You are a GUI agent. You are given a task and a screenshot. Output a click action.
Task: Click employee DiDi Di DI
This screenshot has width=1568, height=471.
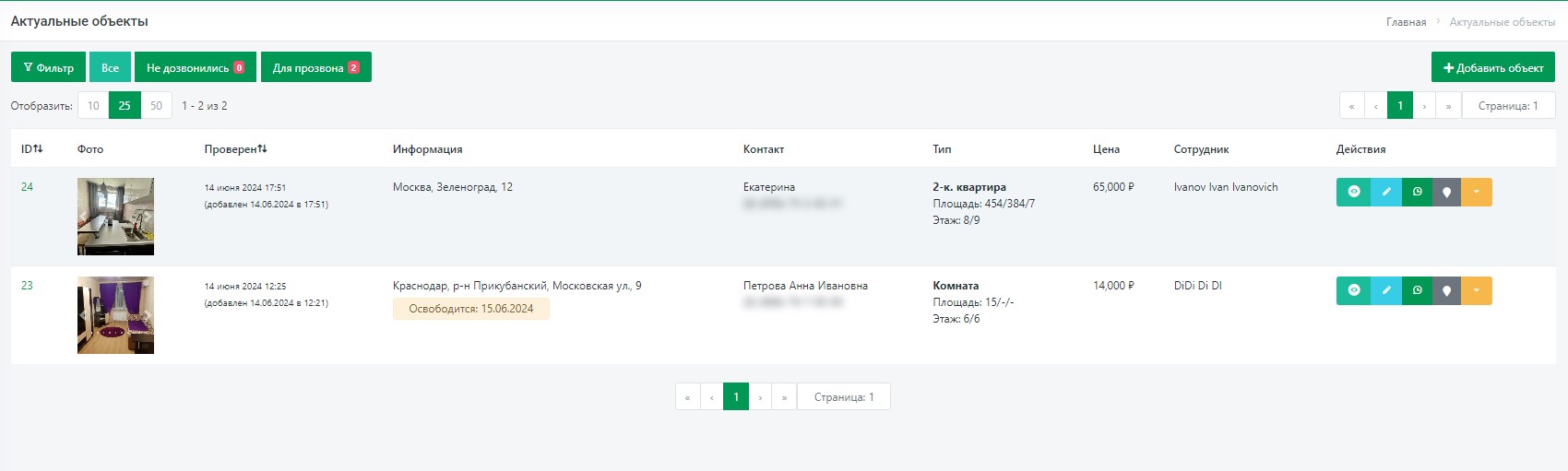pos(1197,285)
